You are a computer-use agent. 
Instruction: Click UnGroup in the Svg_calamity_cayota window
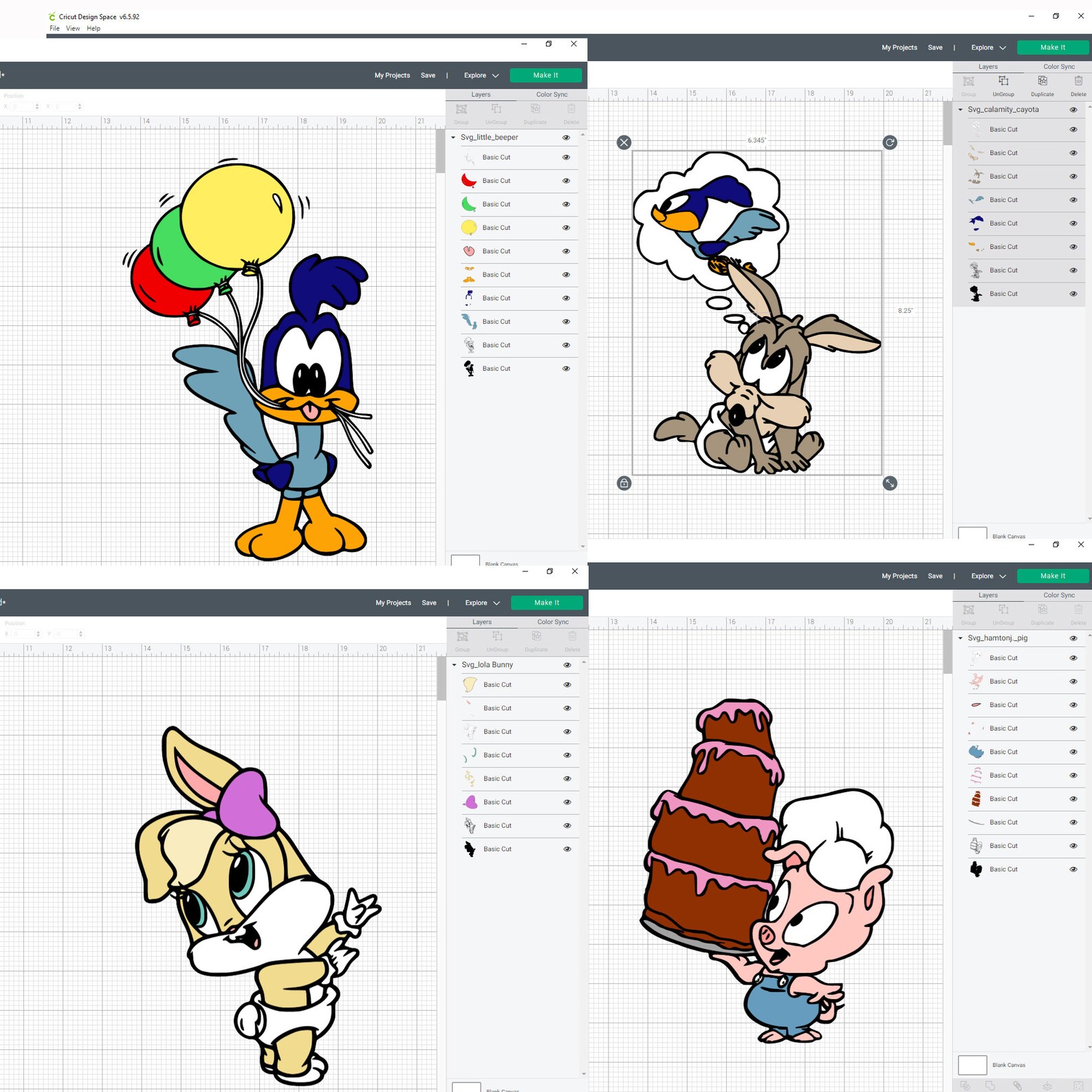[1003, 85]
